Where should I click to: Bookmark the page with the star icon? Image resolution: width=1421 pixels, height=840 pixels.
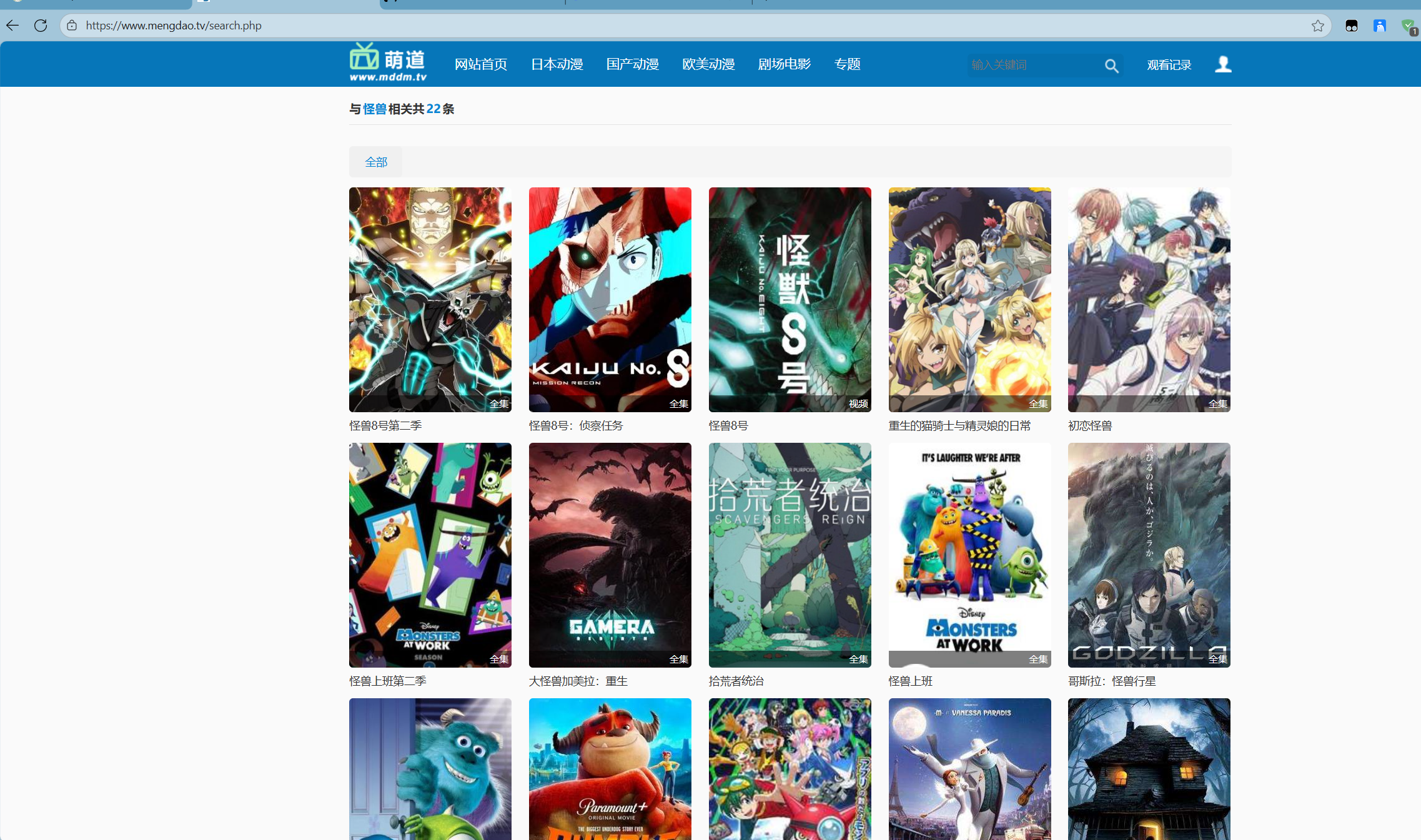(x=1317, y=26)
